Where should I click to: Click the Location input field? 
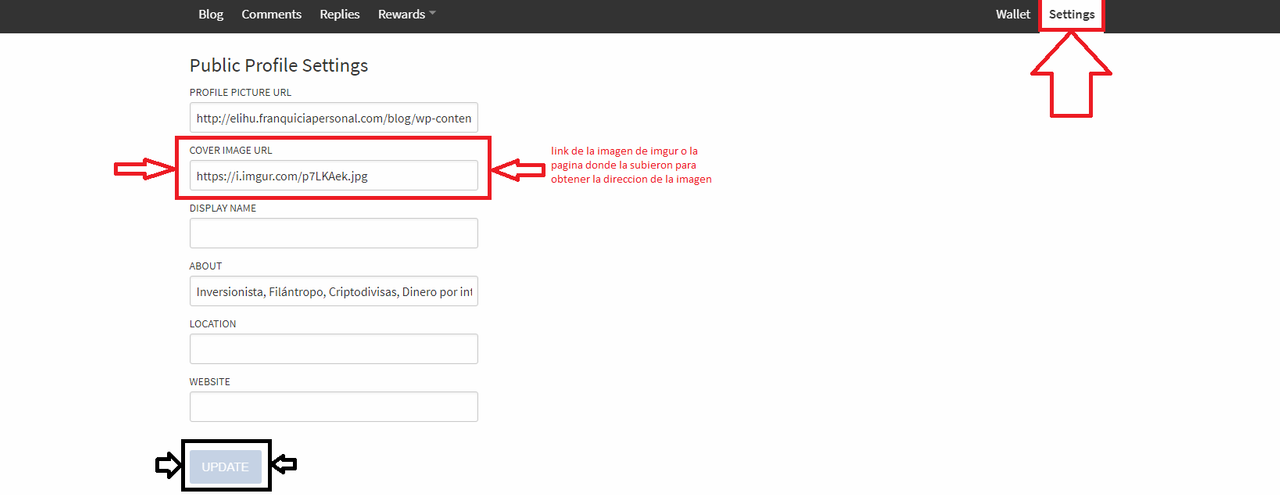coord(334,349)
